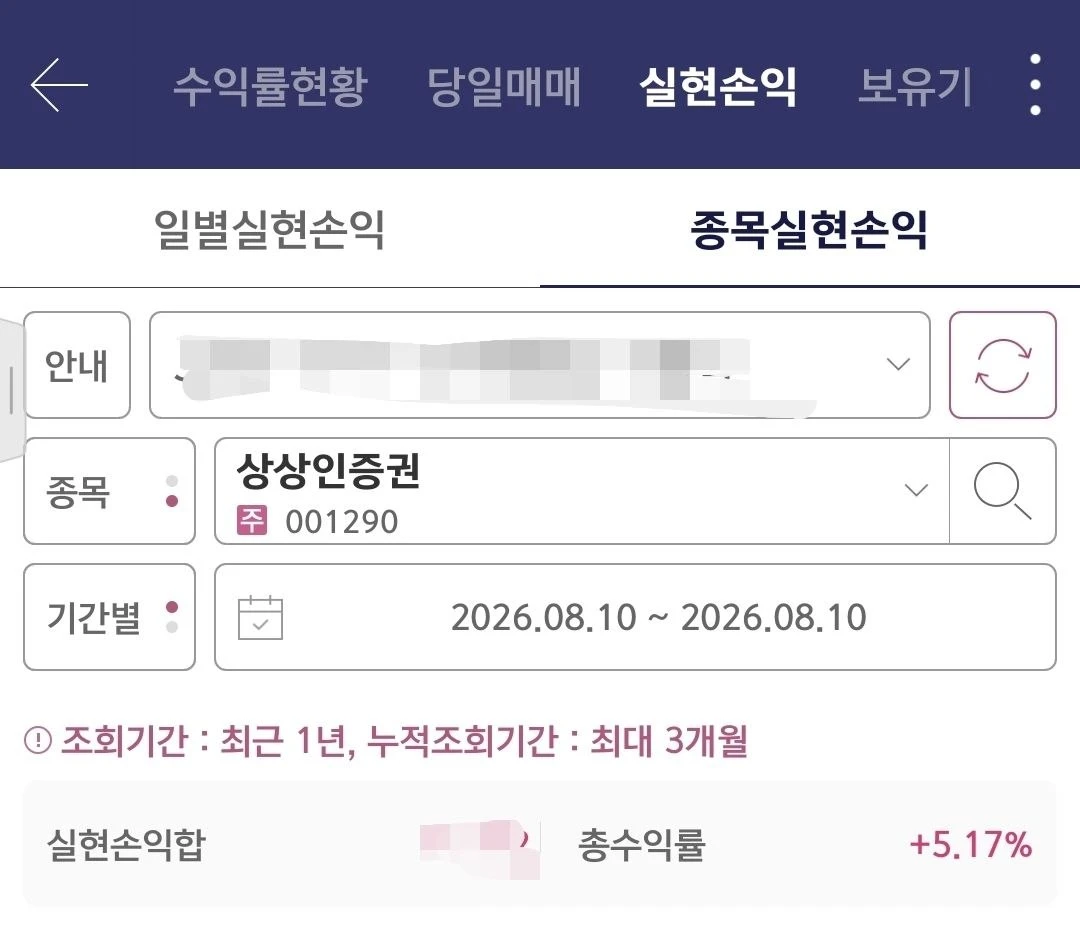Tap the 안내 guide button
Image resolution: width=1080 pixels, height=926 pixels.
(77, 365)
